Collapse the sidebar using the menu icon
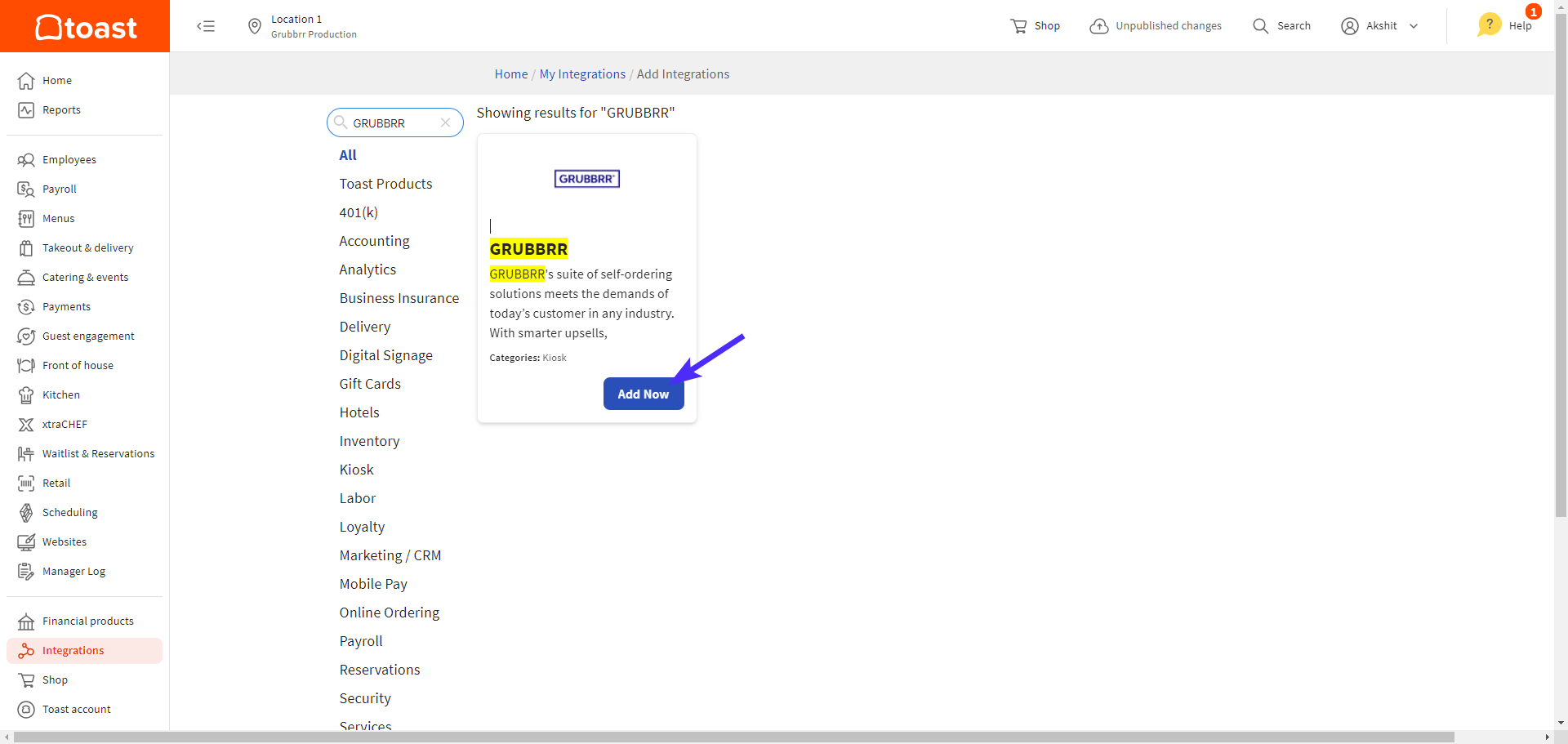Viewport: 1568px width, 744px height. pos(206,26)
